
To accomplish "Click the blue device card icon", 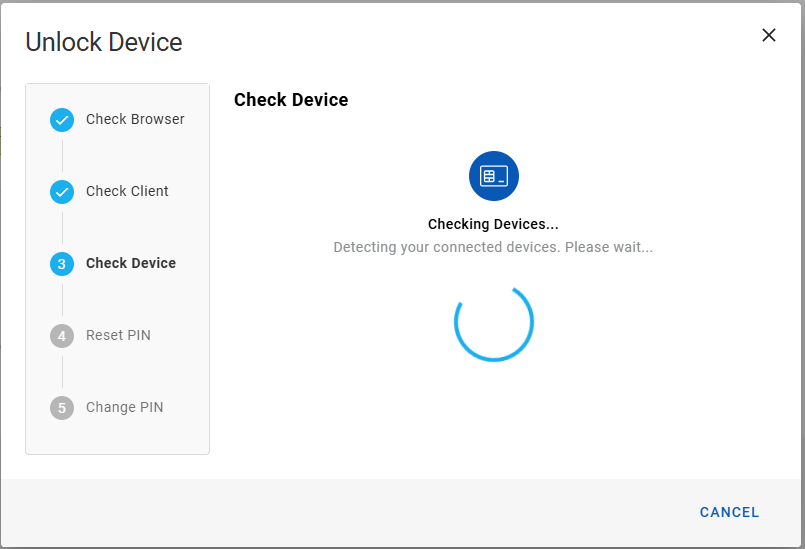I will pos(494,176).
